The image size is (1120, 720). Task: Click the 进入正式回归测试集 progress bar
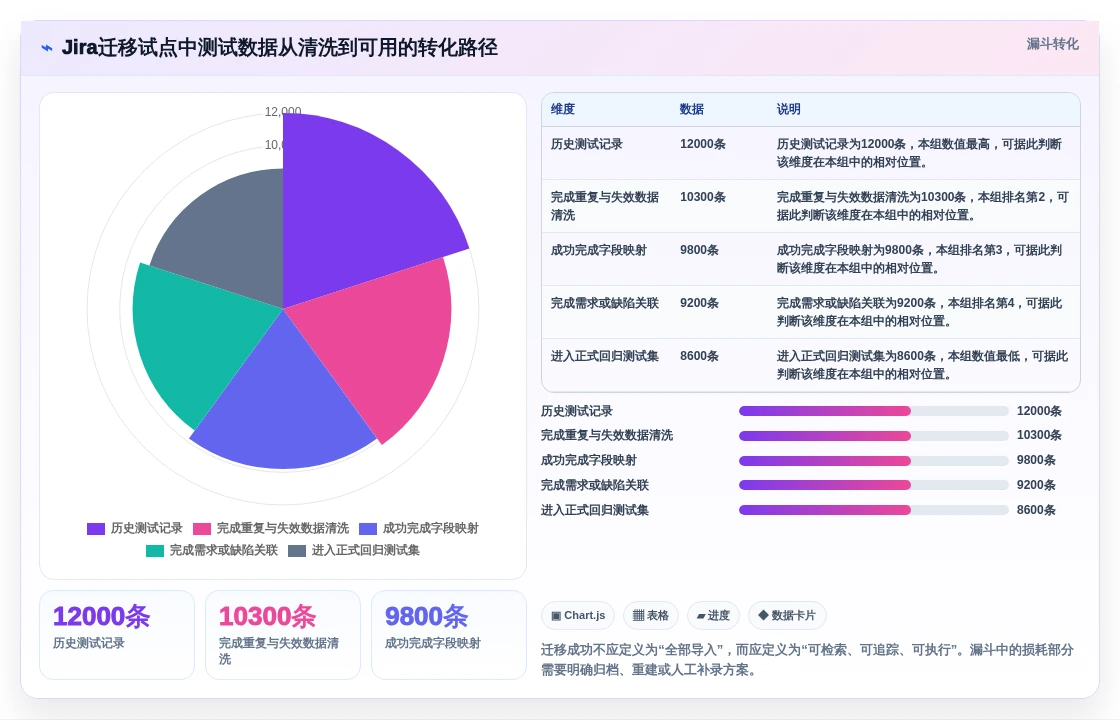874,510
